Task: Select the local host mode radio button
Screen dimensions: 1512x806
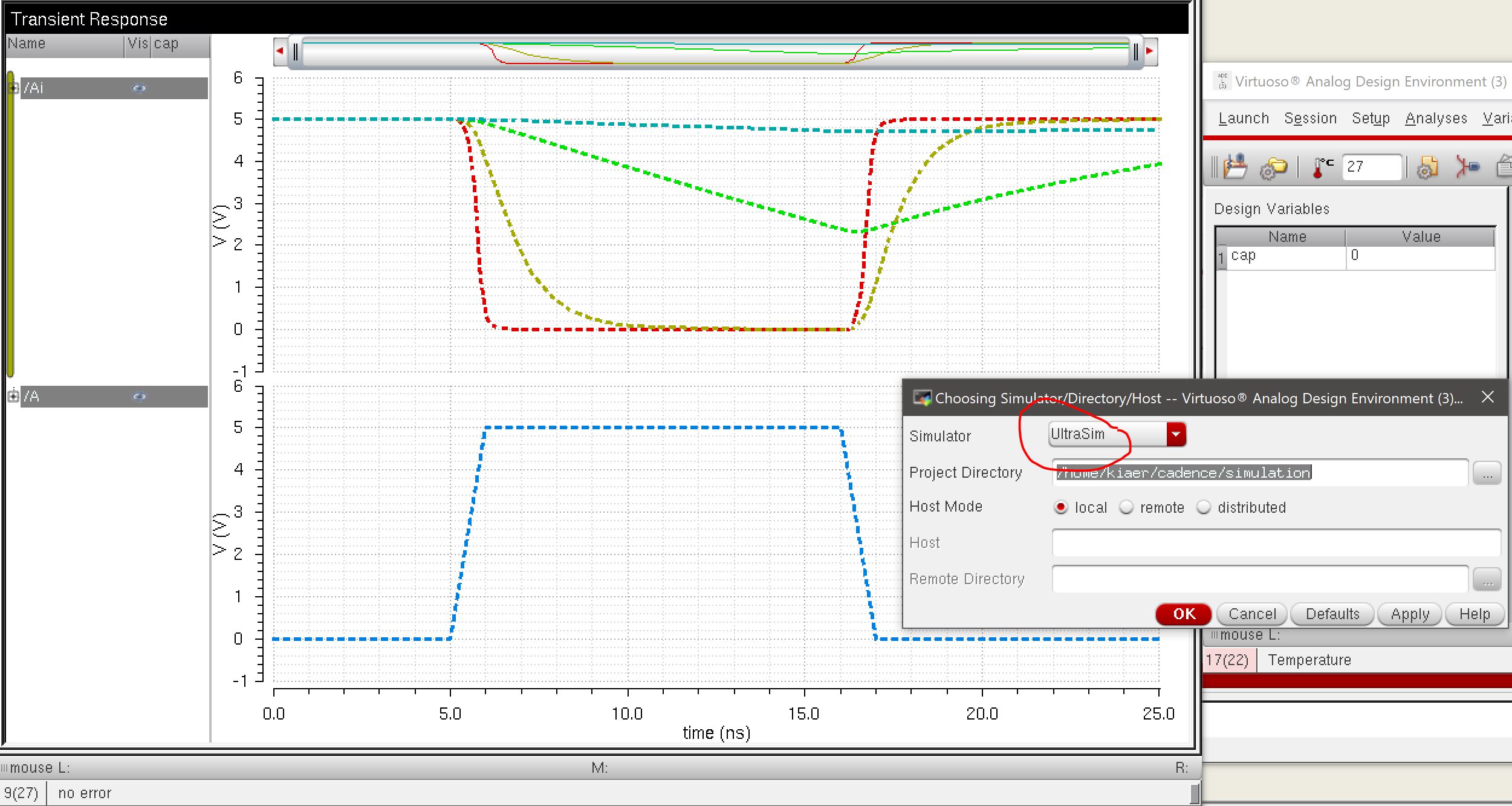Action: tap(1060, 507)
